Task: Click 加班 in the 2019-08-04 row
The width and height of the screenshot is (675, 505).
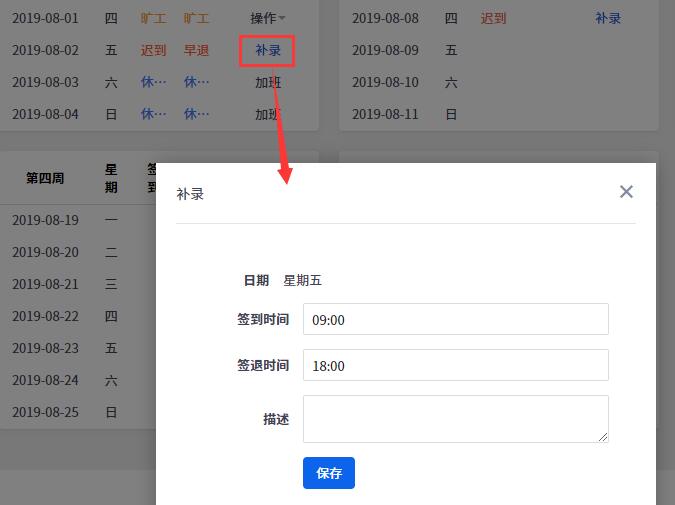Action: coord(267,114)
